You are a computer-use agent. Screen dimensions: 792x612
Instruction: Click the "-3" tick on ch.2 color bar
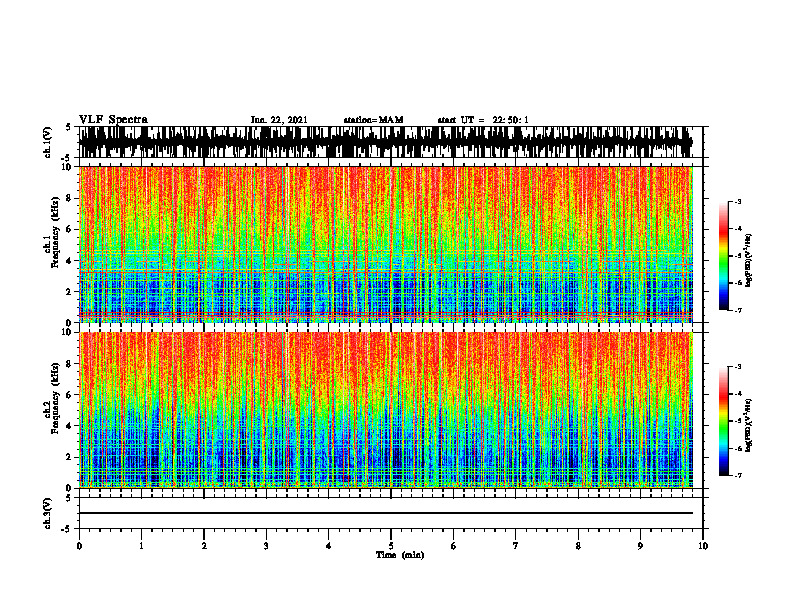[x=738, y=367]
